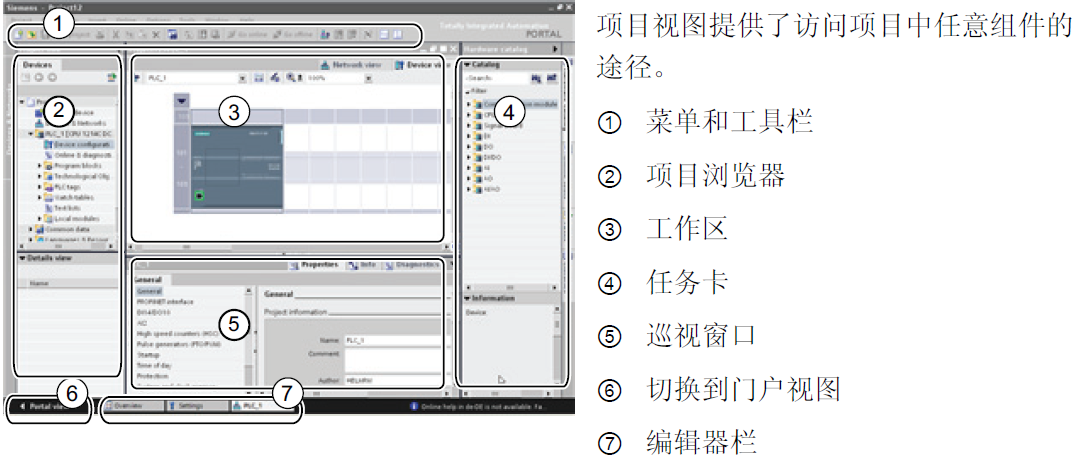Click the green PROFINET port on CPU
The image size is (1079, 461).
point(200,196)
